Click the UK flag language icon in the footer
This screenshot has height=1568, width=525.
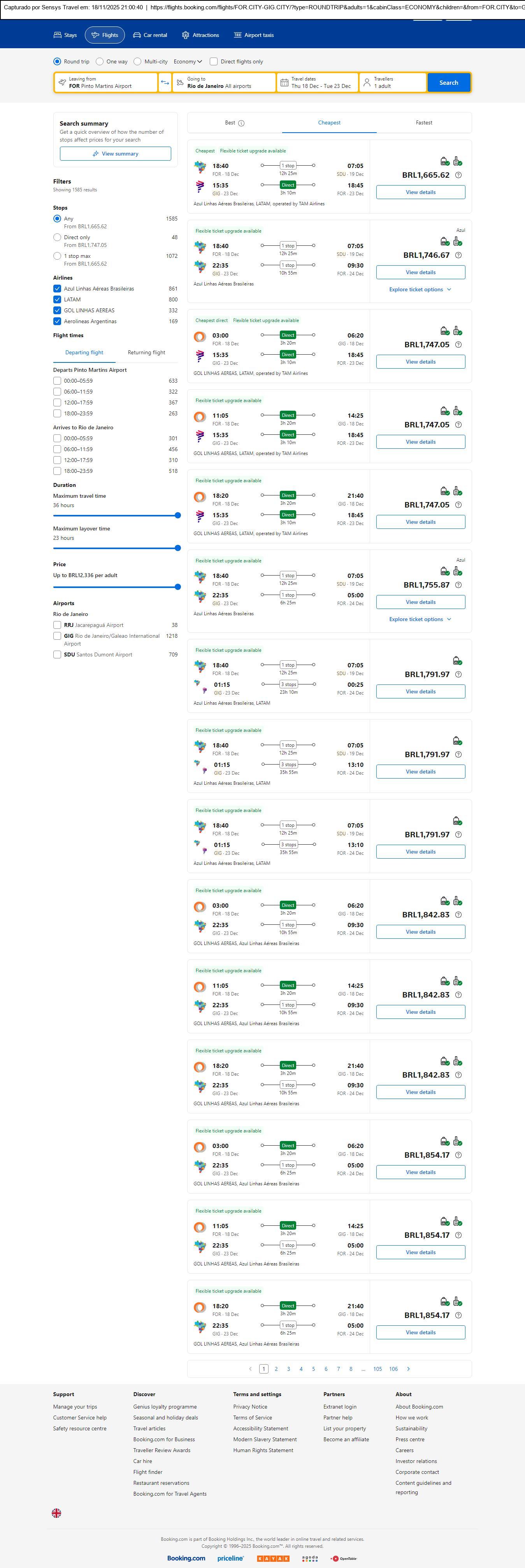pyautogui.click(x=57, y=1513)
